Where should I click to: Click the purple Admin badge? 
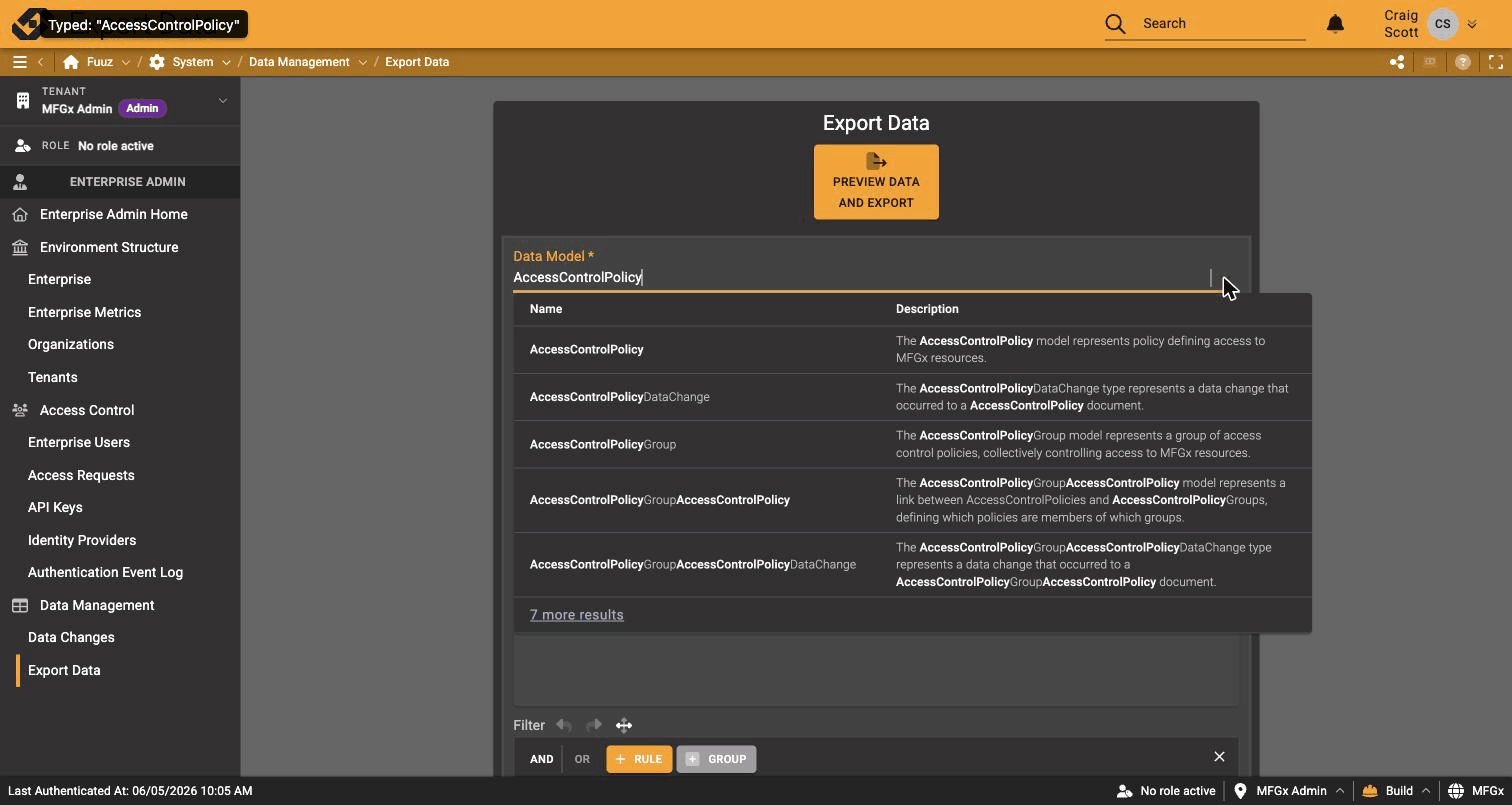coord(142,108)
